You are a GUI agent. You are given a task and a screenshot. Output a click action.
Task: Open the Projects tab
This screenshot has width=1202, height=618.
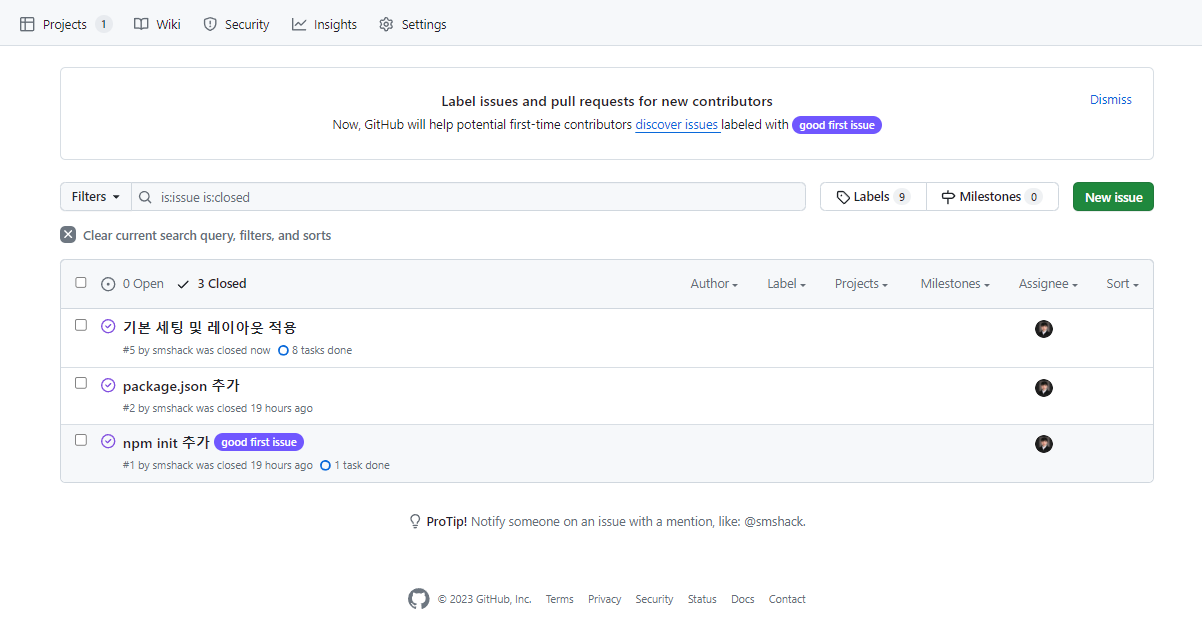pos(65,24)
